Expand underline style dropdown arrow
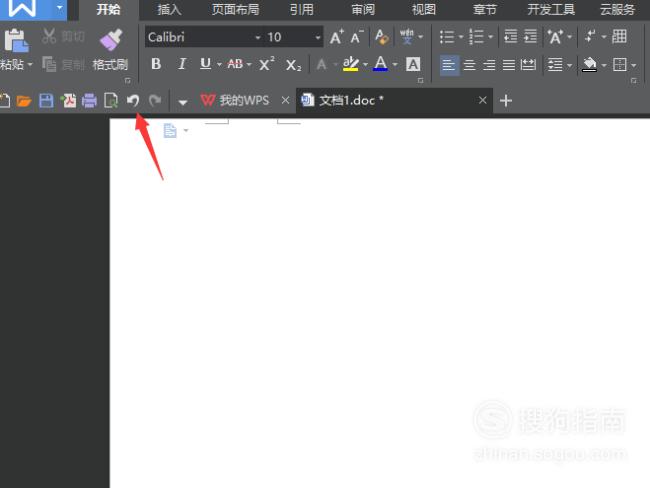The width and height of the screenshot is (650, 488). pyautogui.click(x=219, y=64)
